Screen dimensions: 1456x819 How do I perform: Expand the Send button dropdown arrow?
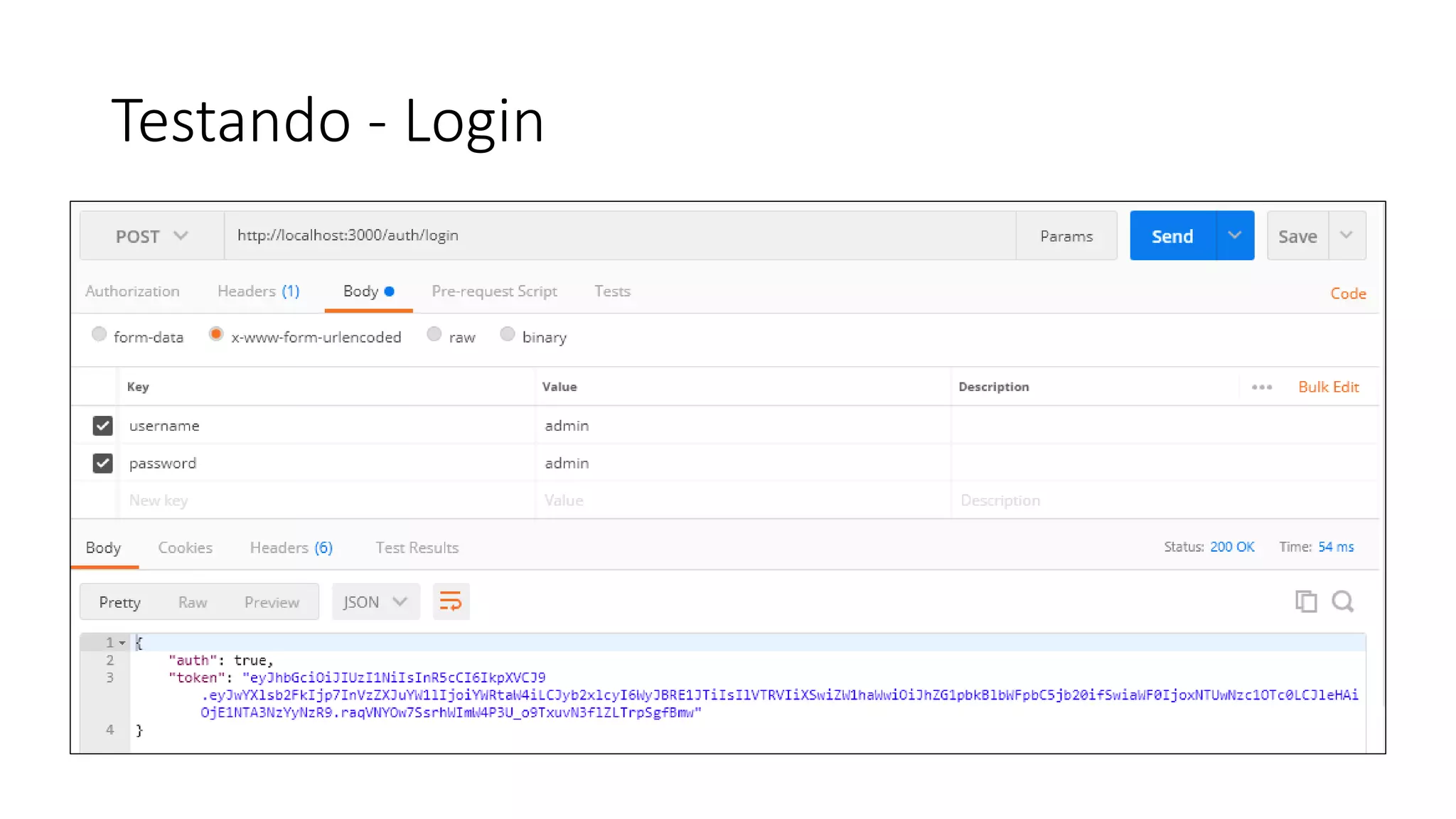pyautogui.click(x=1235, y=235)
